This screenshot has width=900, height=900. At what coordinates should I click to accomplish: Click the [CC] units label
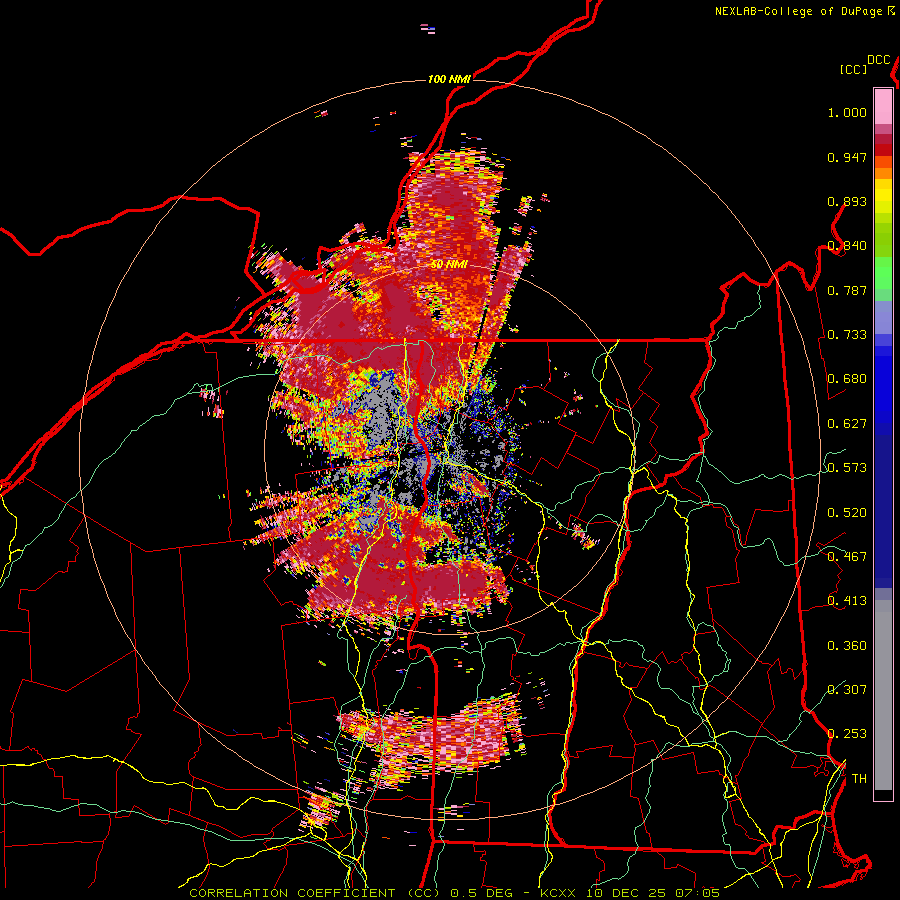click(854, 69)
